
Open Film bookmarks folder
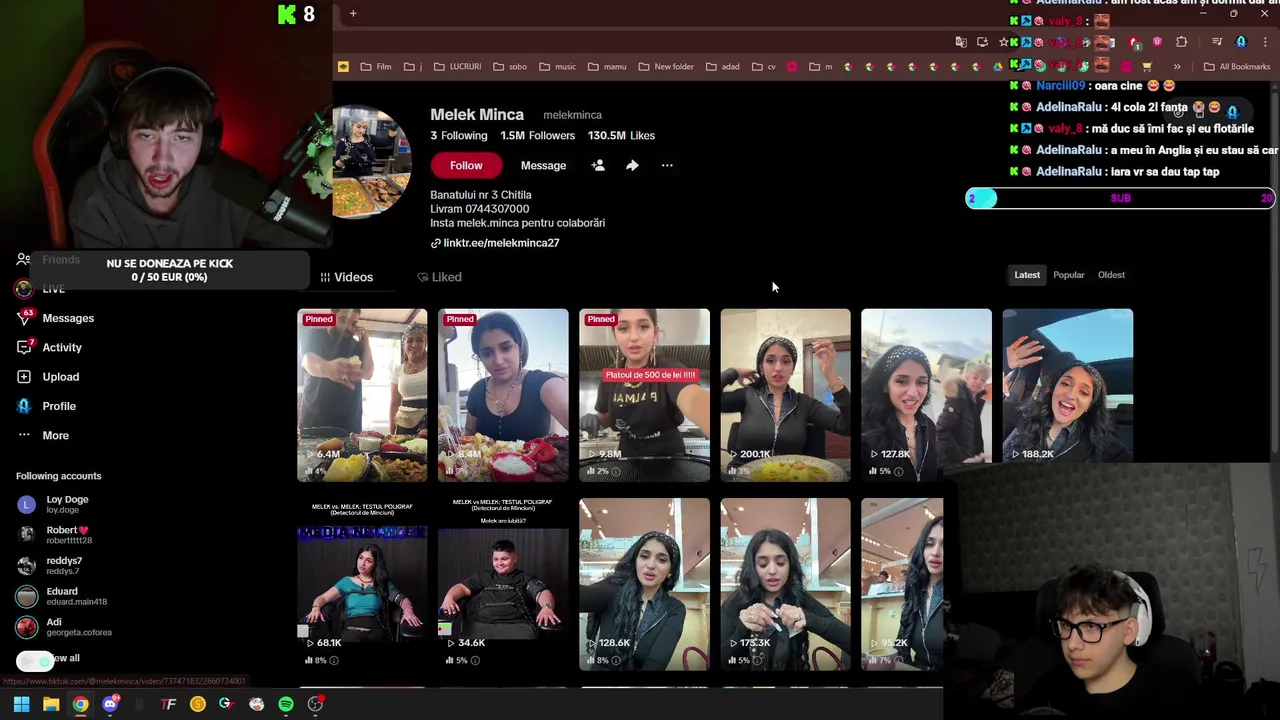pos(376,67)
